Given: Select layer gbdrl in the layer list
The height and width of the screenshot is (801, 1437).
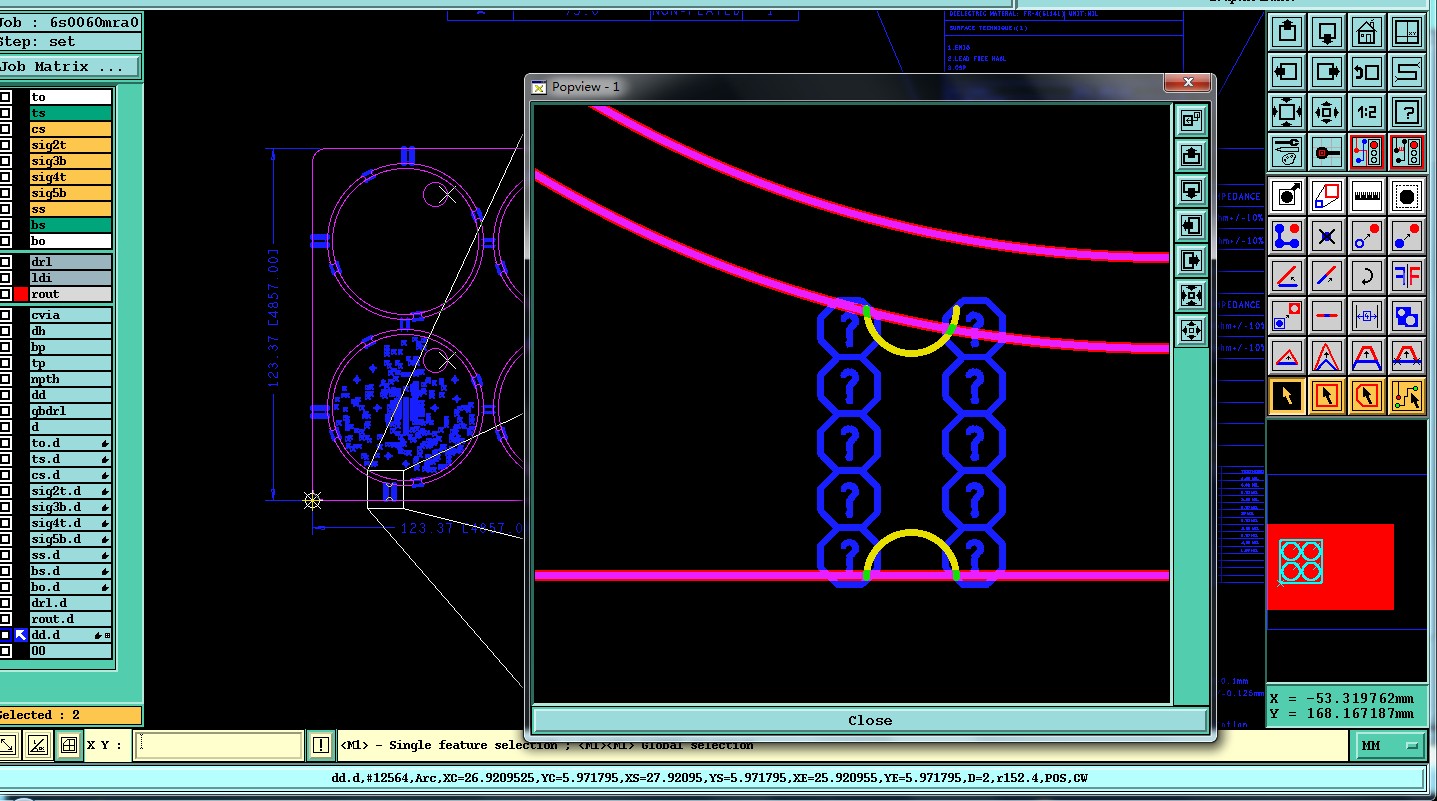Looking at the screenshot, I should [70, 411].
